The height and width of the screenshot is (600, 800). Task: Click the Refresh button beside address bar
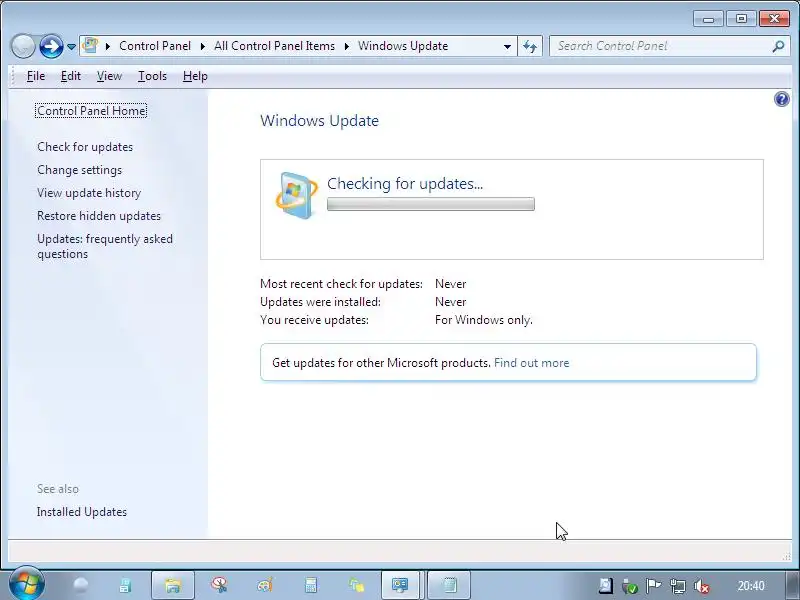click(x=530, y=46)
